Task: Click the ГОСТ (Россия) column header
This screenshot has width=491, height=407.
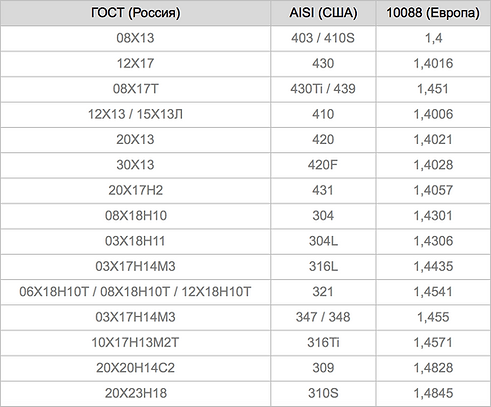Action: tap(135, 13)
